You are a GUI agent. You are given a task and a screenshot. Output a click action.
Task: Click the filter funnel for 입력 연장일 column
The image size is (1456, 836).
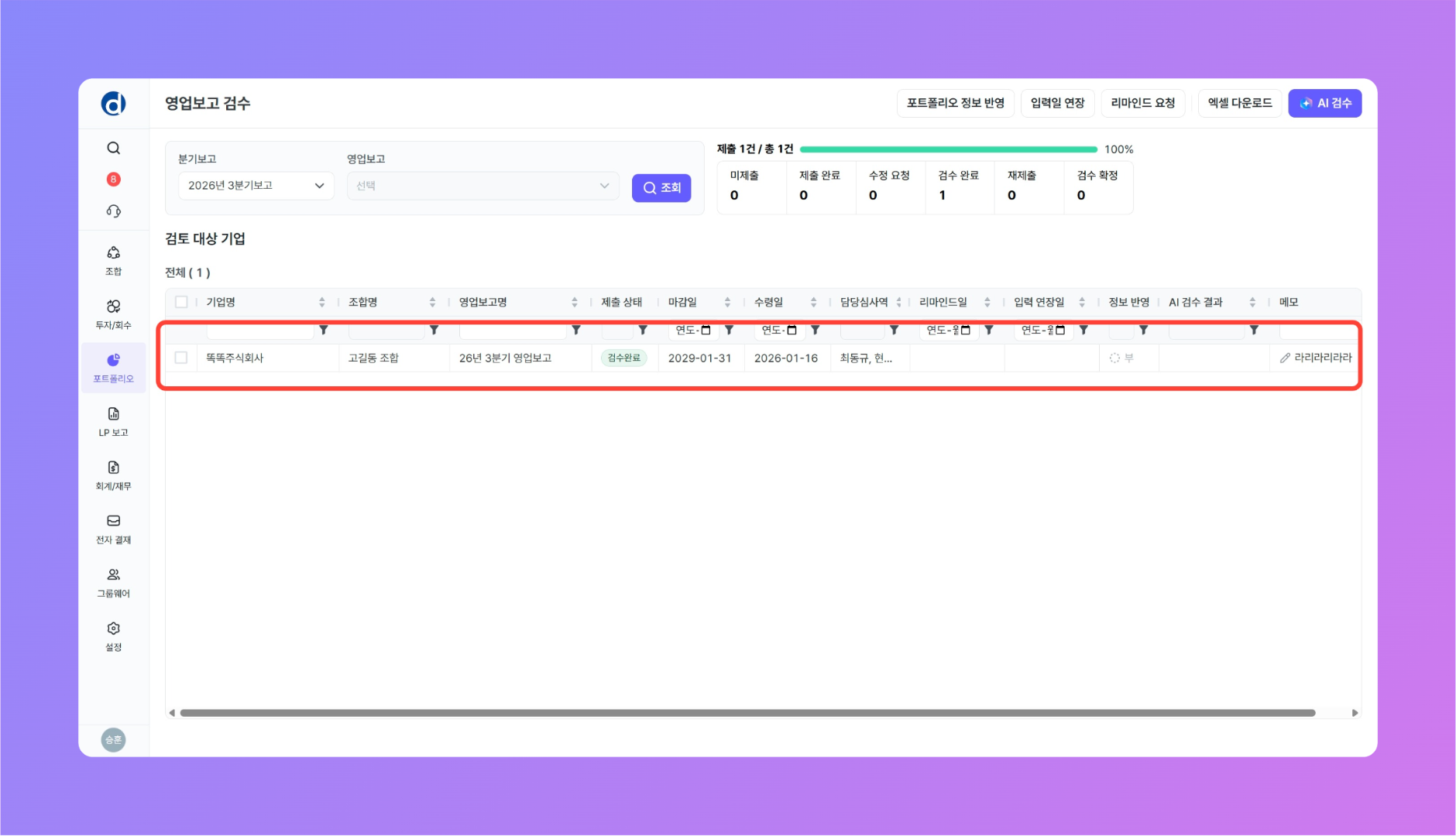pyautogui.click(x=1083, y=331)
